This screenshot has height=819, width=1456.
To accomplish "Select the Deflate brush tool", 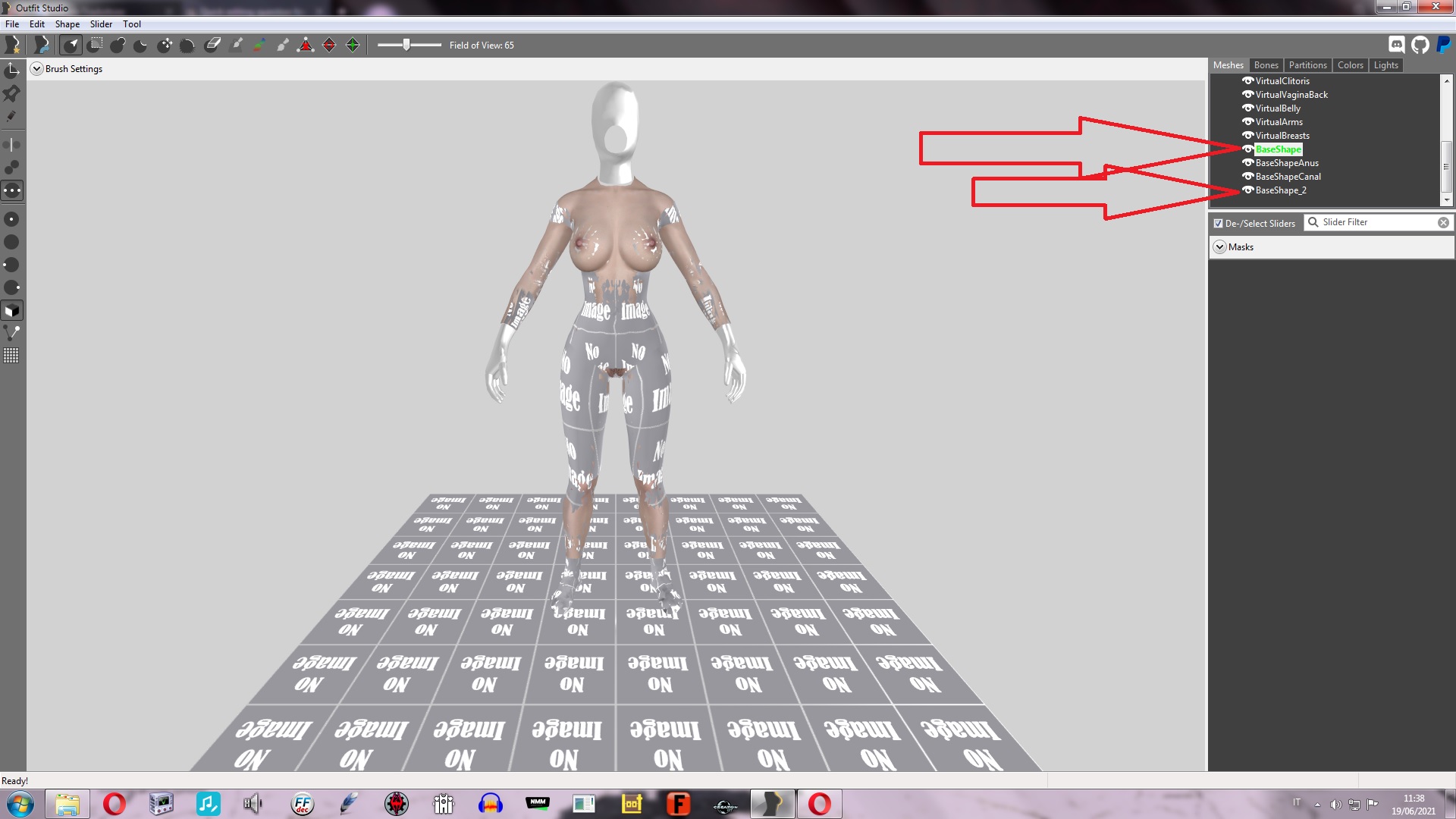I will tap(141, 45).
